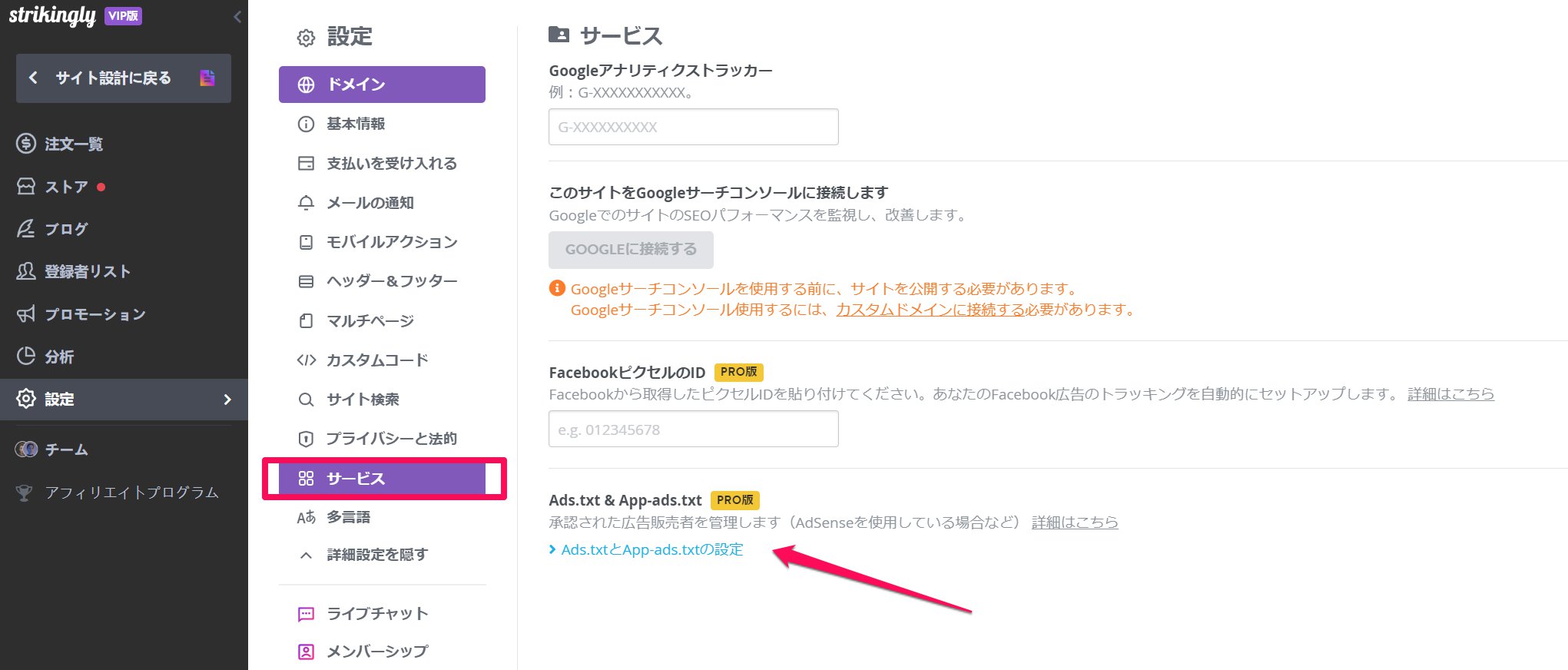Follow the カスタムドメインに接続する link
This screenshot has height=670, width=1568.
[x=930, y=310]
